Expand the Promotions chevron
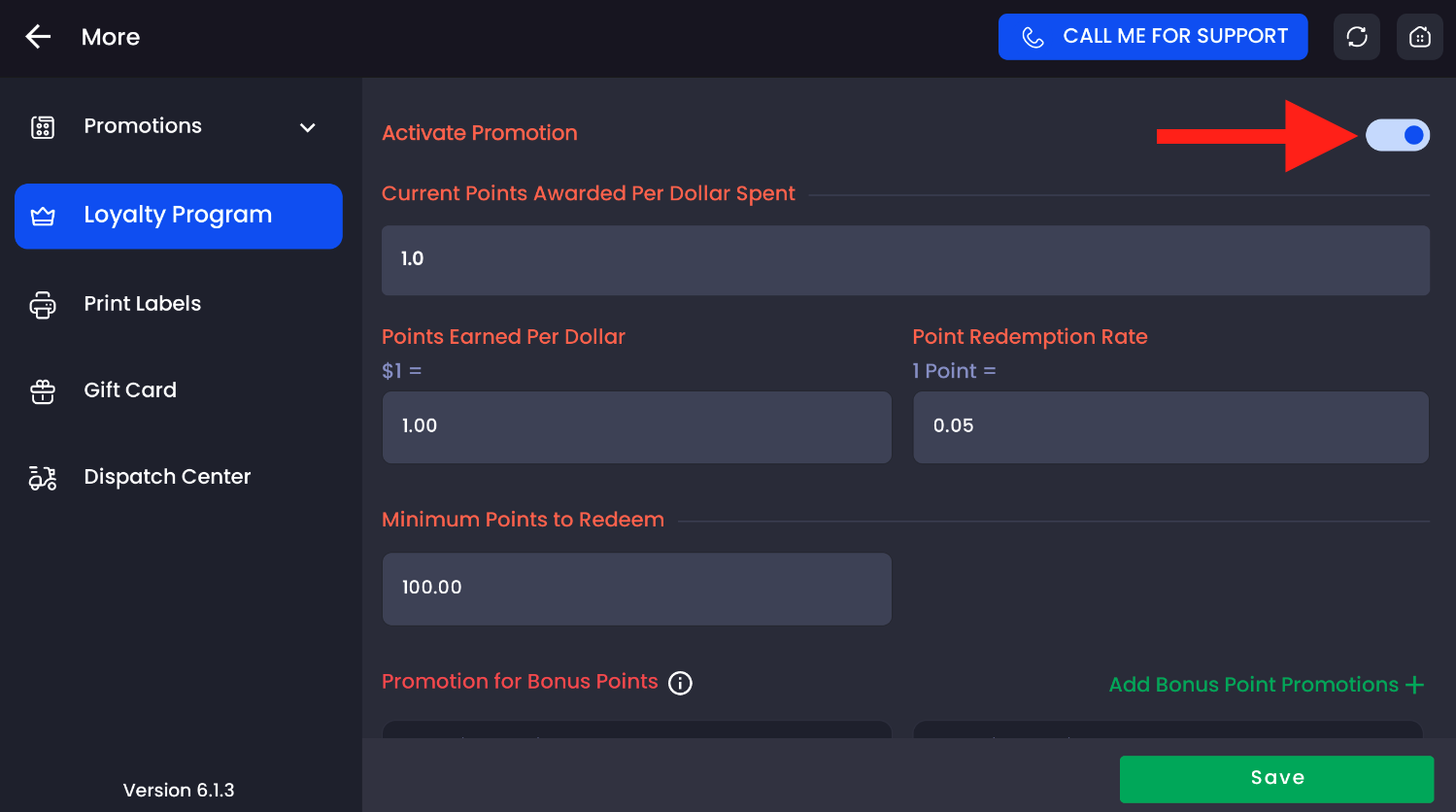The image size is (1456, 812). [x=308, y=128]
